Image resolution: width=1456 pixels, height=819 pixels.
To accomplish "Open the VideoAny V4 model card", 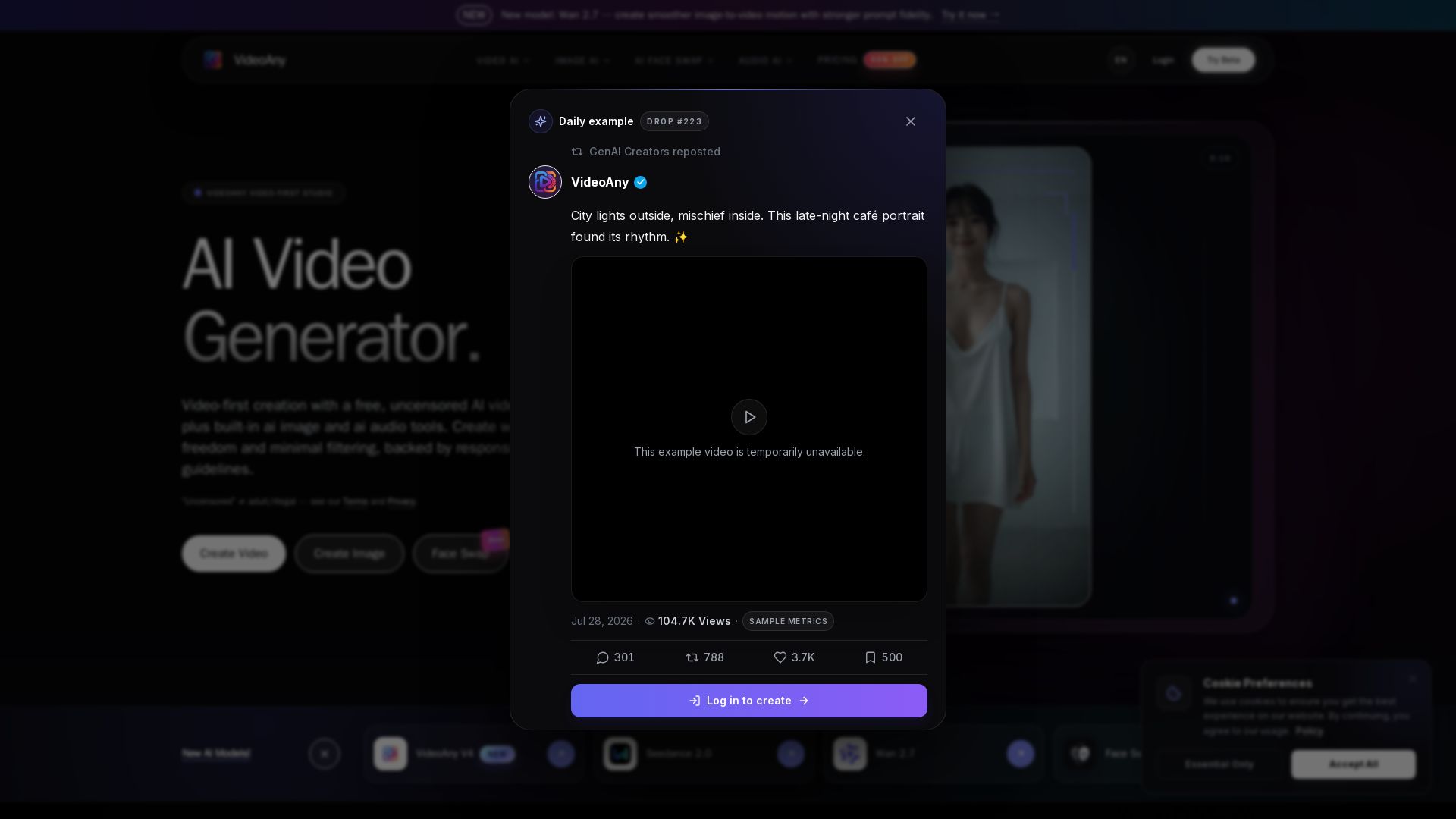I will coord(474,754).
